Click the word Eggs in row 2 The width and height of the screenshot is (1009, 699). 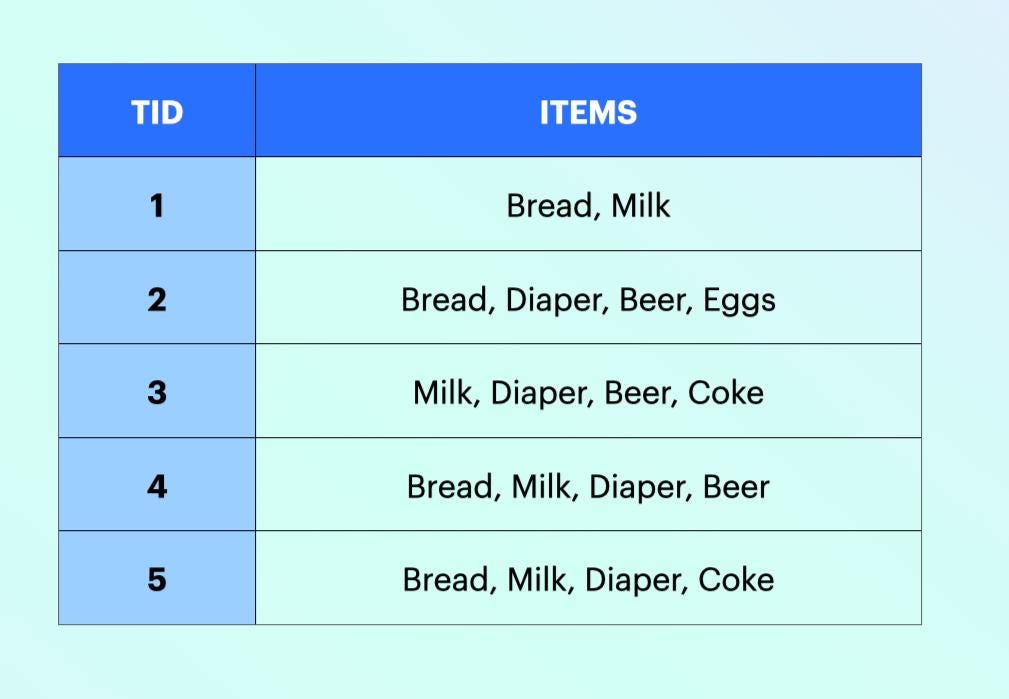pos(739,301)
